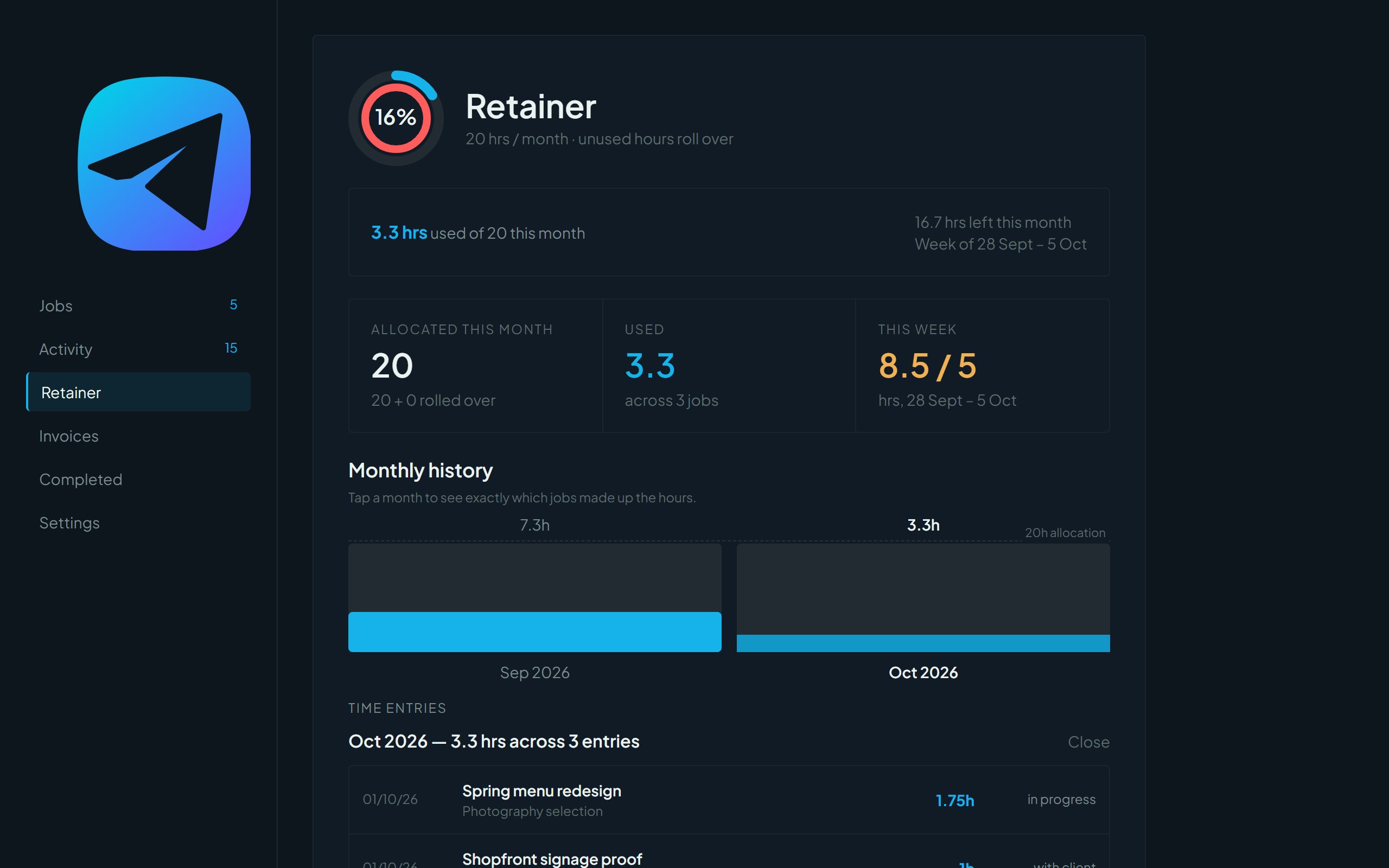
Task: Open the Jobs section
Action: coord(138,305)
